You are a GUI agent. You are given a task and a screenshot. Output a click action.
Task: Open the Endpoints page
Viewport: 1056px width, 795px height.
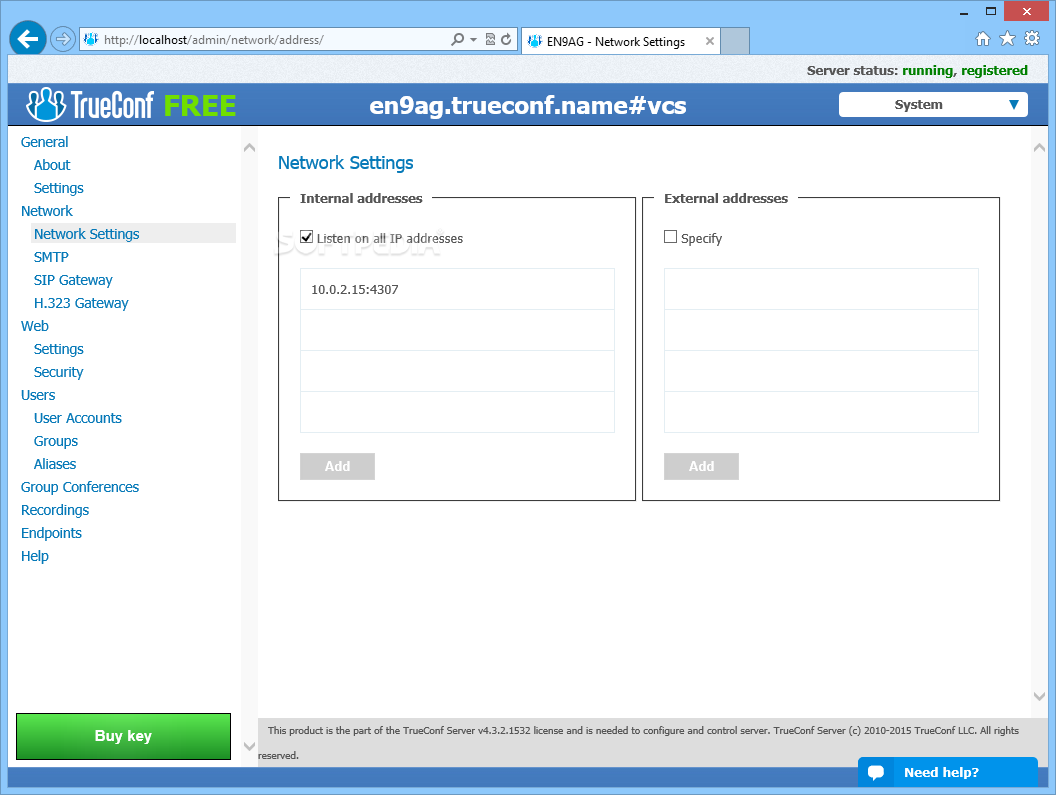[x=51, y=533]
